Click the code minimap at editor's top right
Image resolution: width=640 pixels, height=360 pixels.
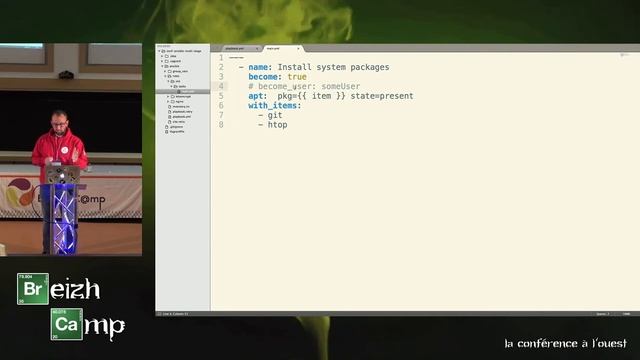624,55
